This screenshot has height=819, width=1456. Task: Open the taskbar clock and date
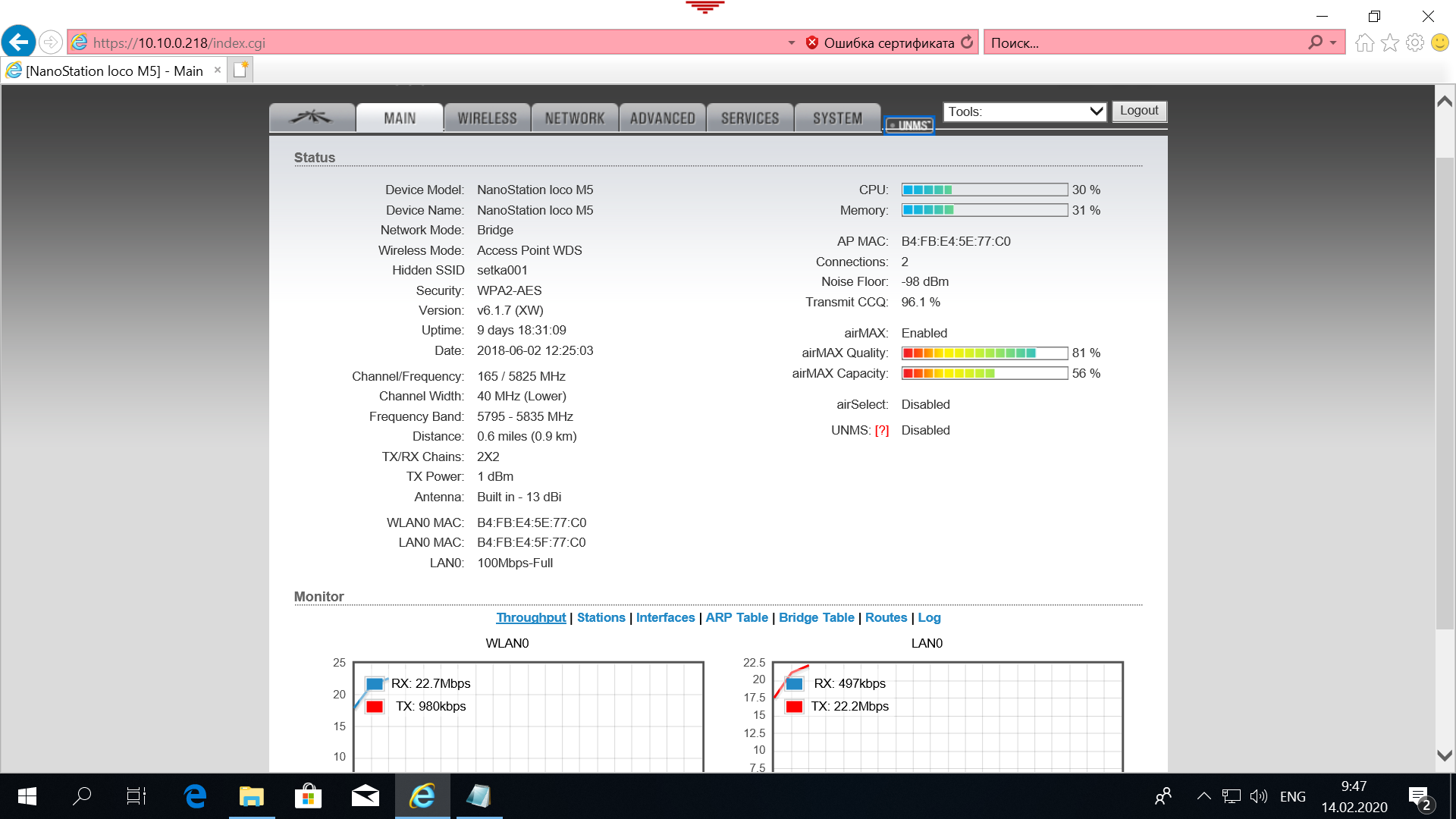pyautogui.click(x=1354, y=796)
